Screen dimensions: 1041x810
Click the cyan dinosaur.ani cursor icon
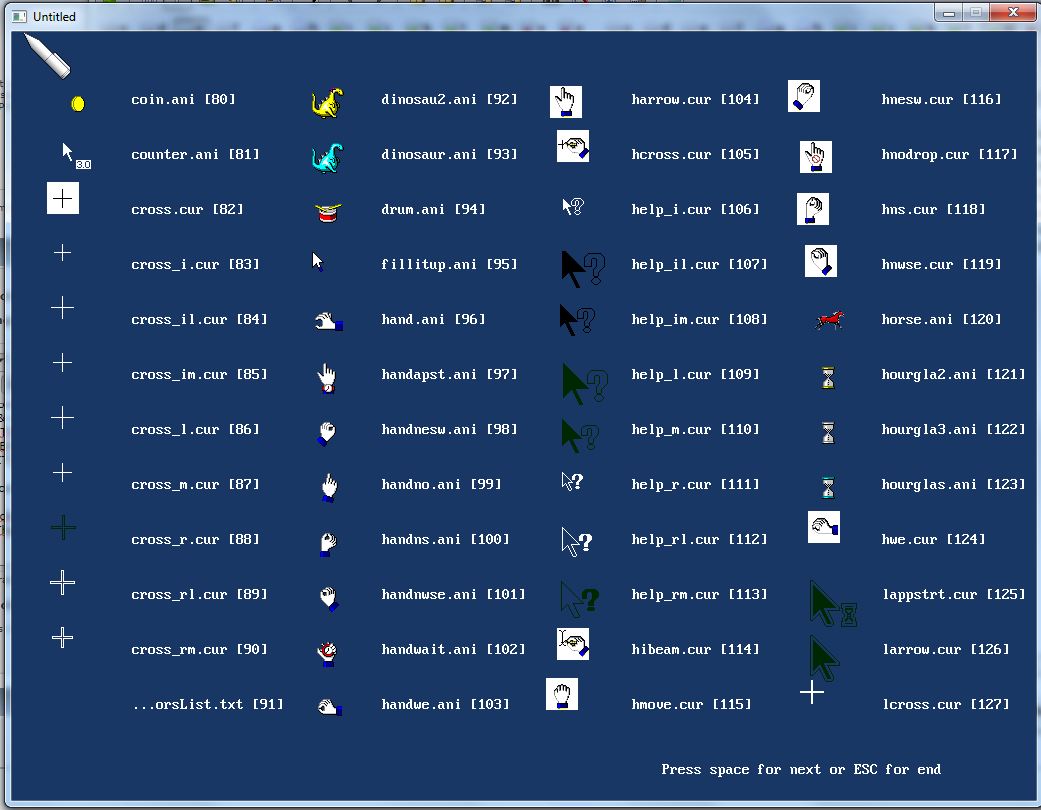tap(327, 158)
